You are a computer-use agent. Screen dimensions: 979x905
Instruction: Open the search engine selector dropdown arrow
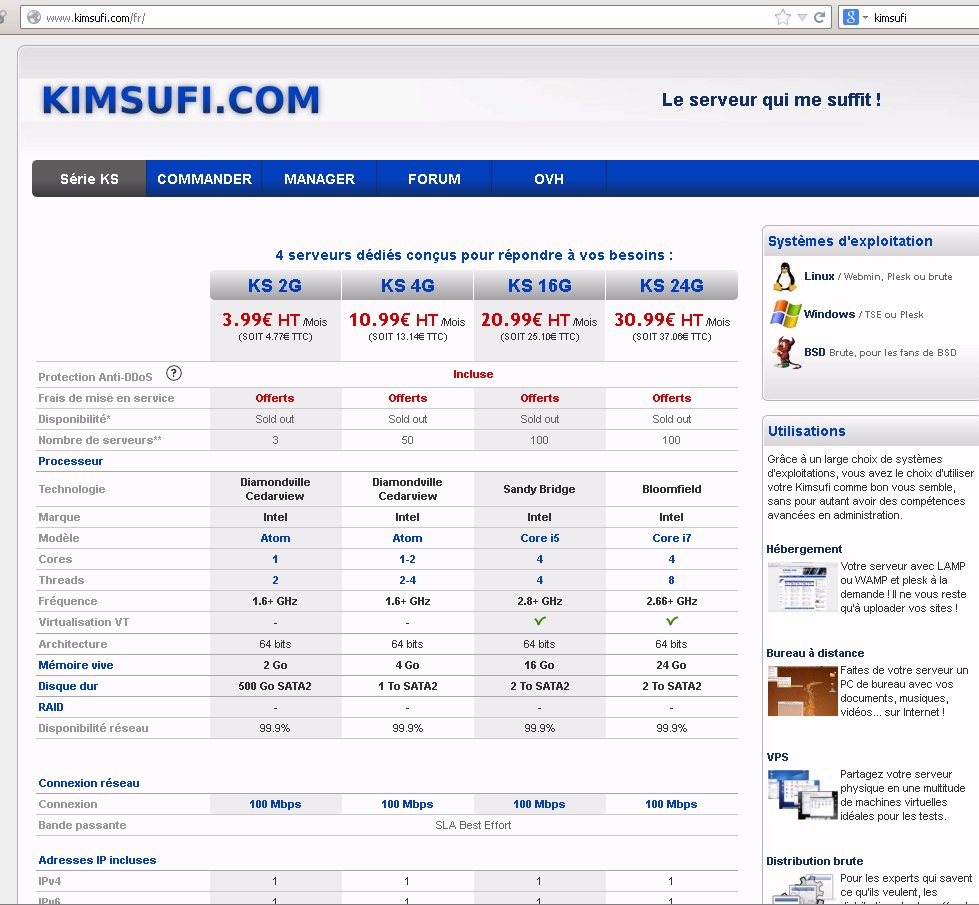pos(865,17)
